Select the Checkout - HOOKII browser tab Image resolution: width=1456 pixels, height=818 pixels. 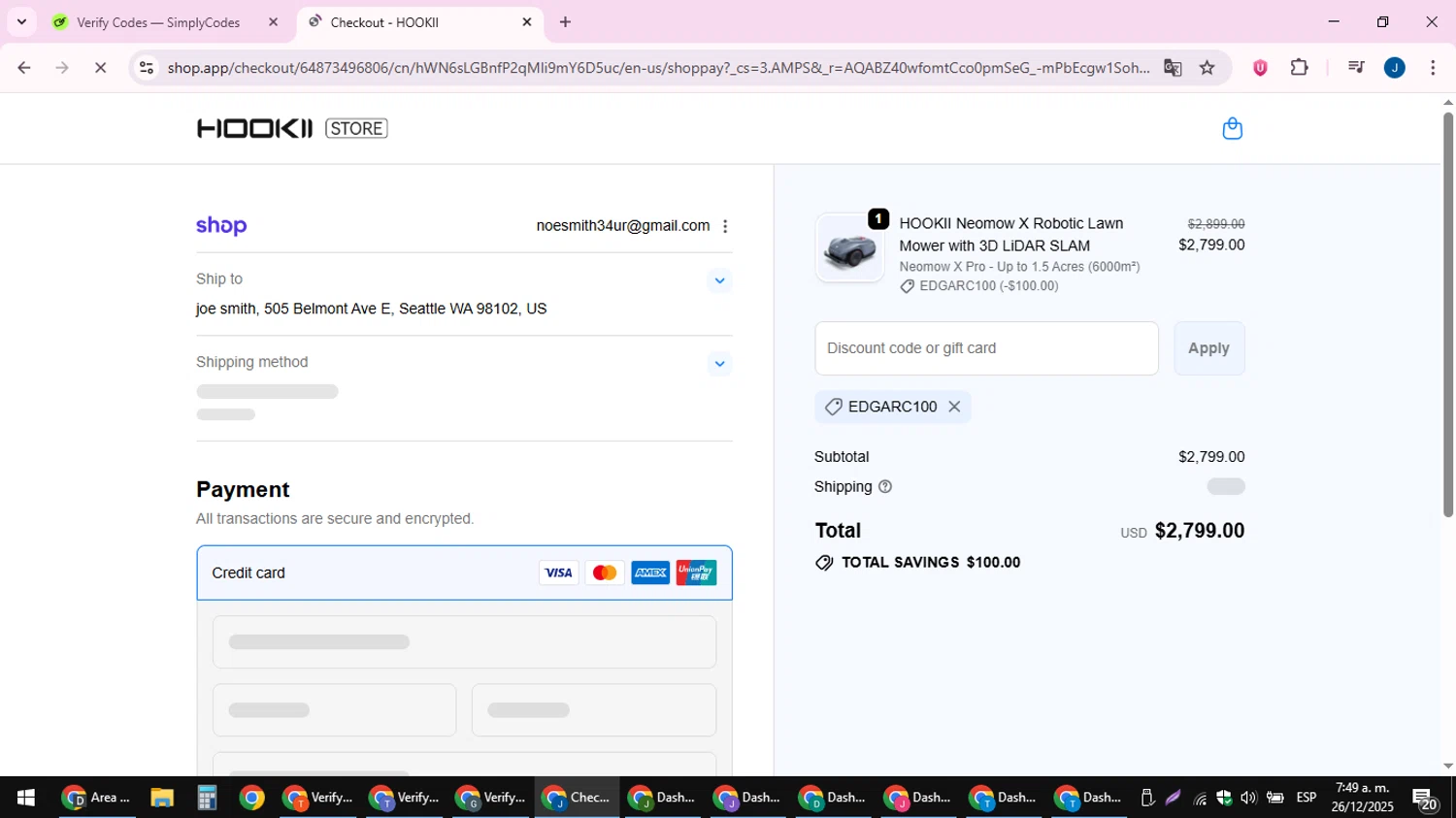tap(384, 22)
